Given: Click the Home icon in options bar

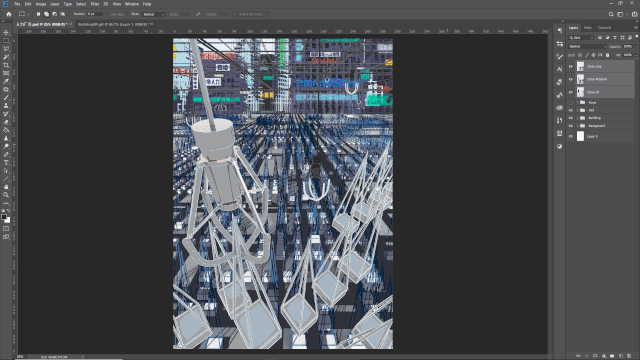Looking at the screenshot, I should point(9,14).
